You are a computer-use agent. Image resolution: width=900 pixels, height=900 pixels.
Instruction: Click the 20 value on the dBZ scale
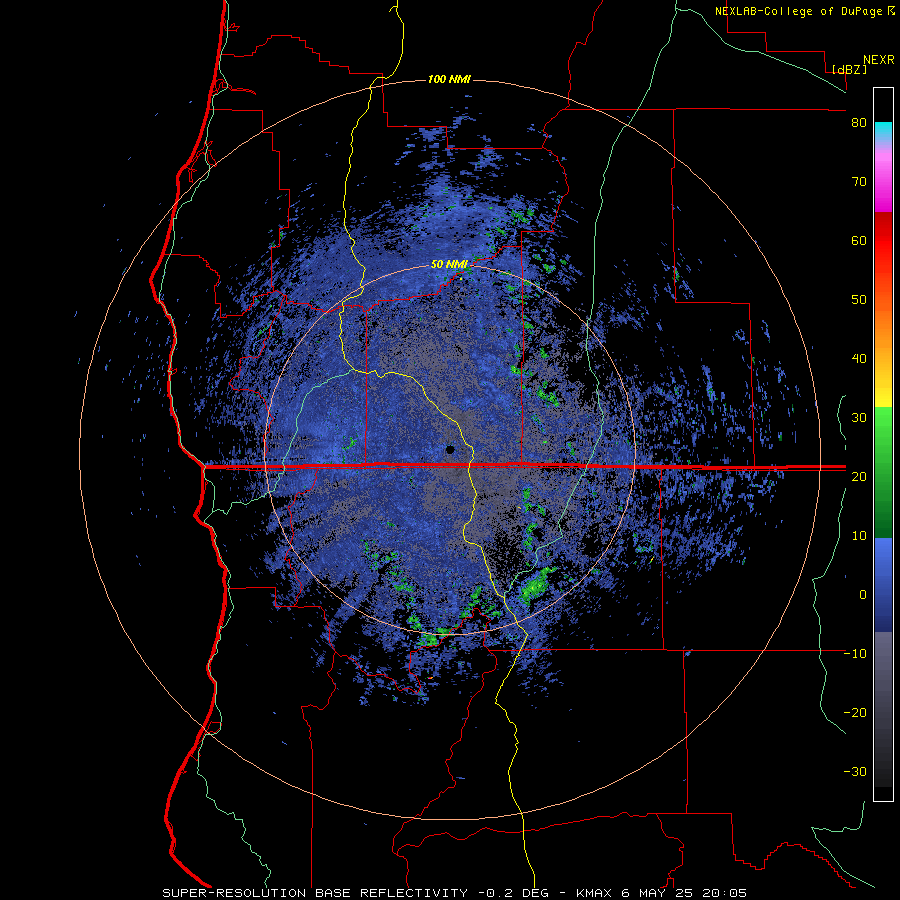pyautogui.click(x=859, y=476)
